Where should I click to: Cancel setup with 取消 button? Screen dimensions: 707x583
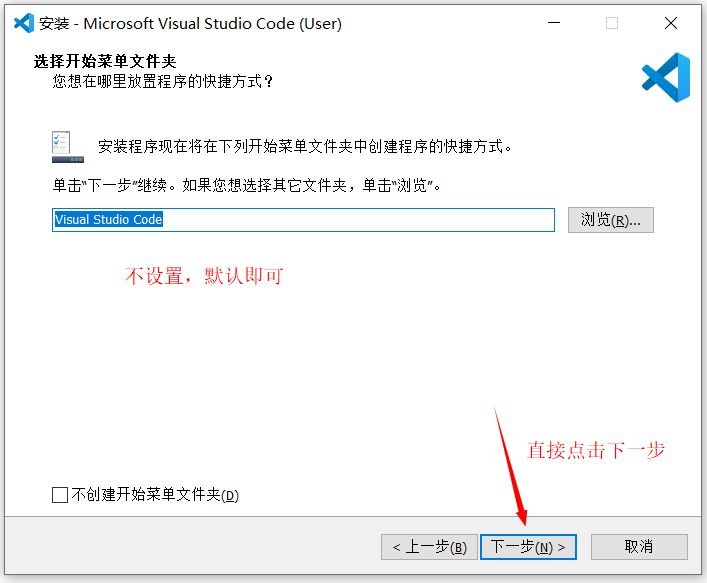(639, 547)
